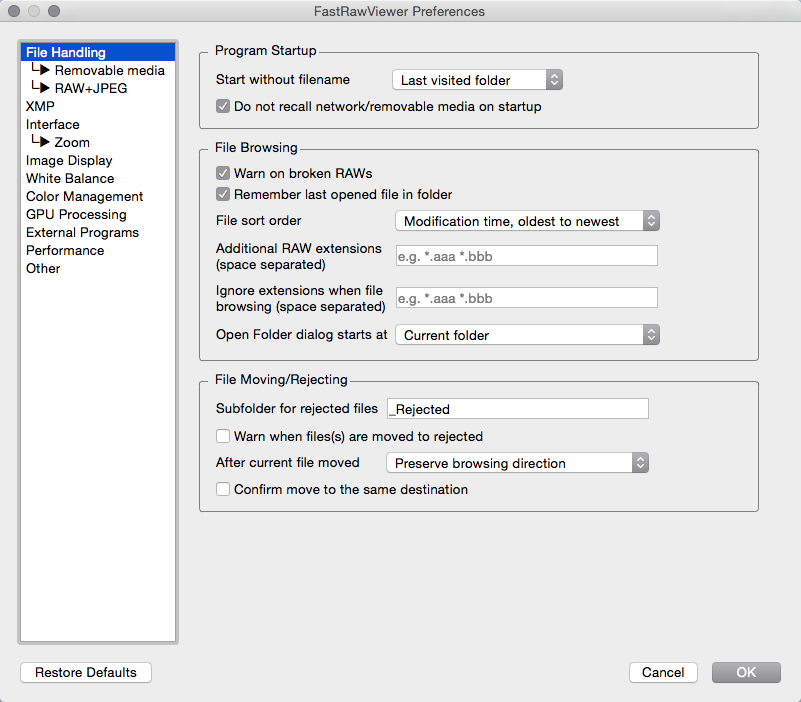Focus the Additional RAW extensions field
Image resolution: width=801 pixels, height=702 pixels.
(527, 255)
